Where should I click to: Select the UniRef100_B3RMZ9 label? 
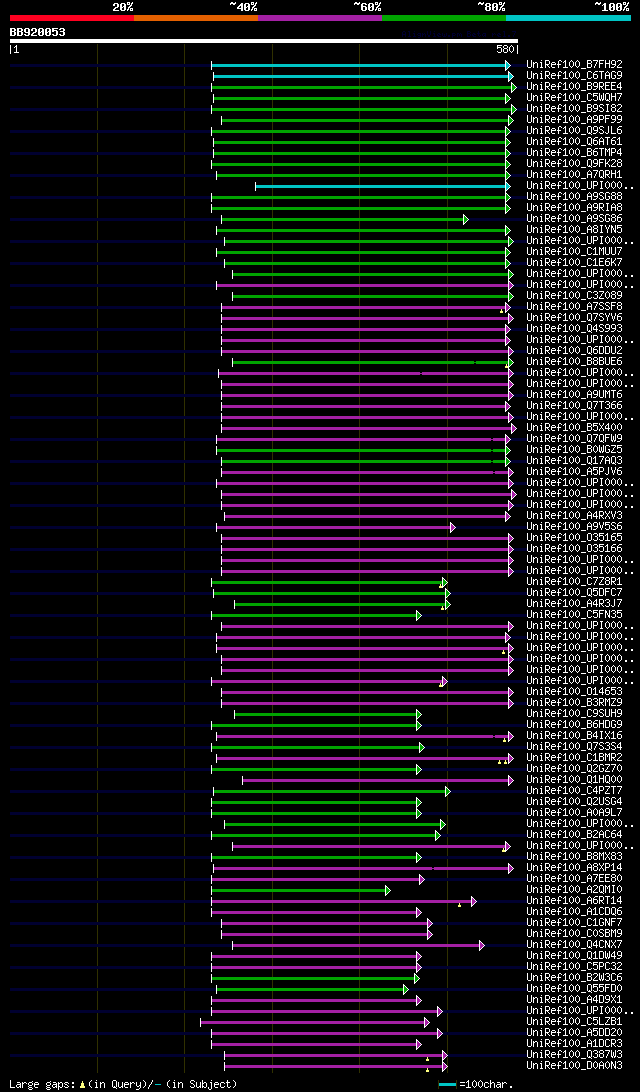575,703
